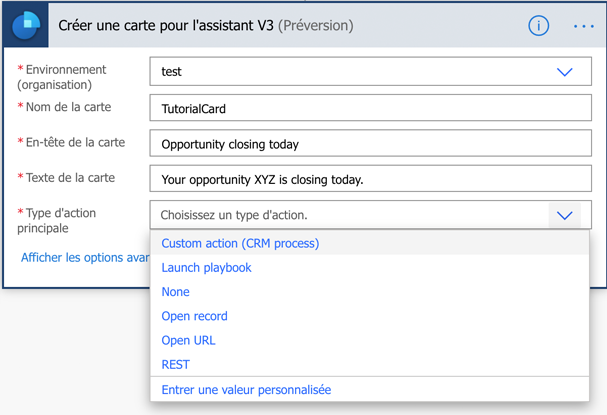This screenshot has height=415, width=607.
Task: Focus the En-tête de la carte field
Action: 370,144
